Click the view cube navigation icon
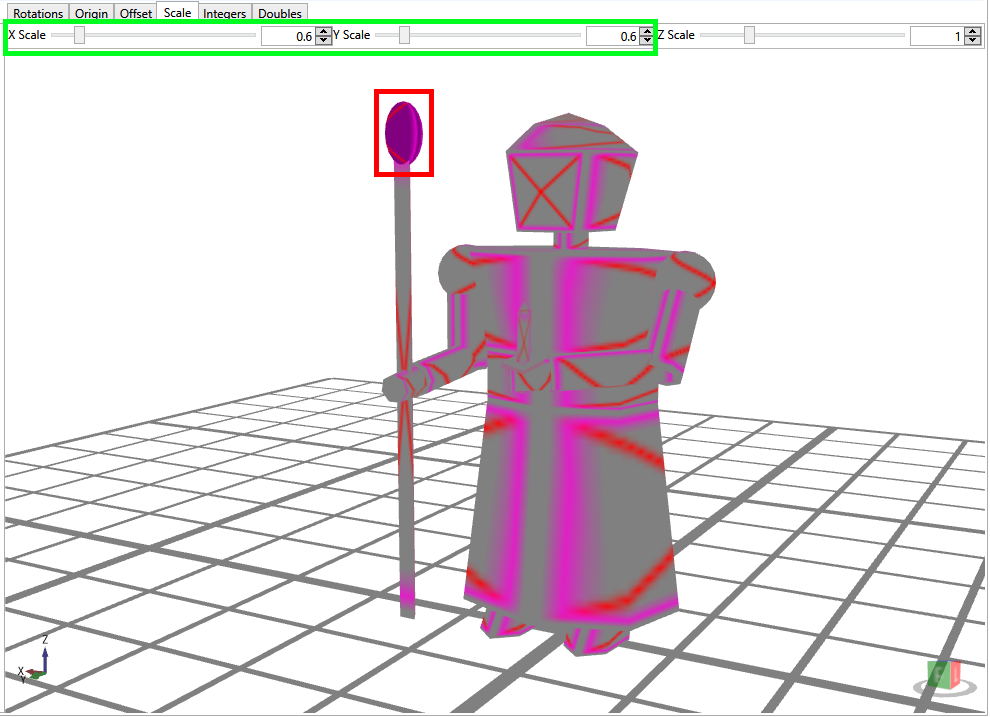The width and height of the screenshot is (990, 717). (x=942, y=677)
